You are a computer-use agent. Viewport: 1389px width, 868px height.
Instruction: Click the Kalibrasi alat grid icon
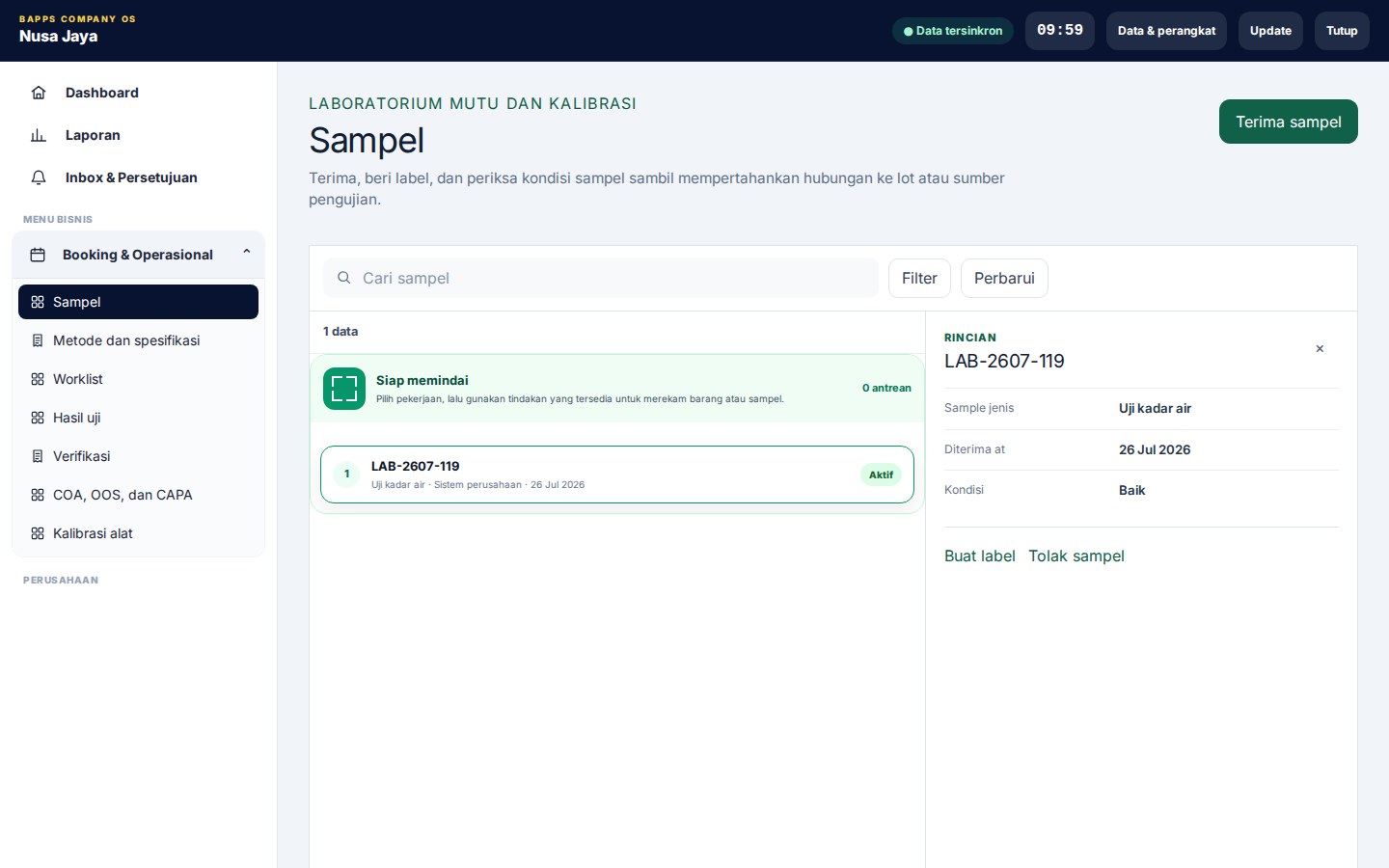(38, 533)
